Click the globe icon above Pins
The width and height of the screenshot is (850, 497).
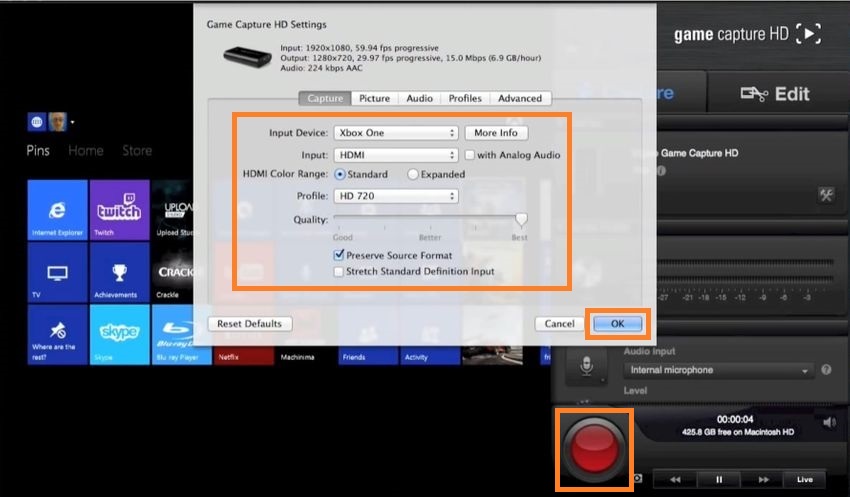point(36,122)
